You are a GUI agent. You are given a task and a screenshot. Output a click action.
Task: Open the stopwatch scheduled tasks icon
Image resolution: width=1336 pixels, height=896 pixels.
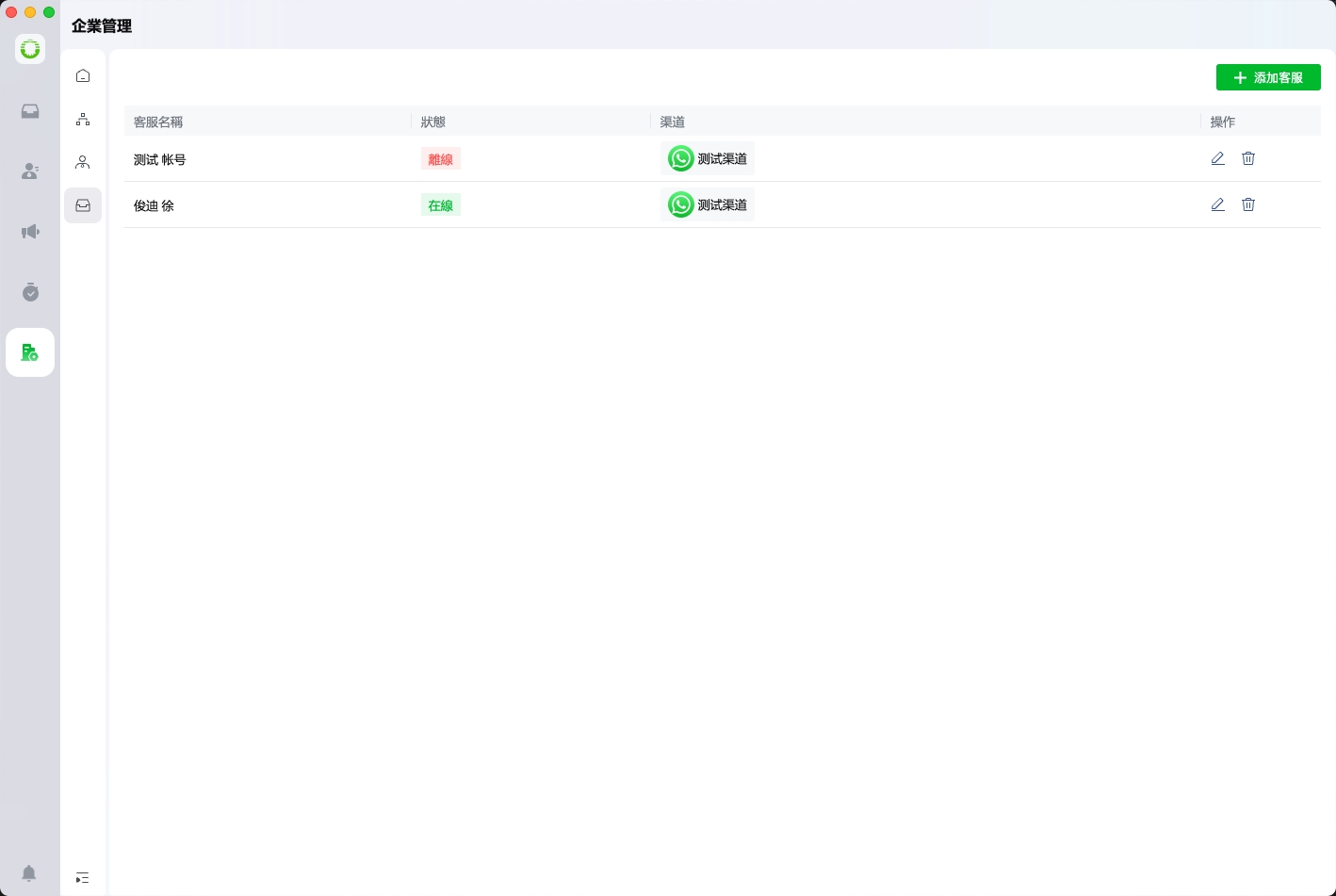30,292
